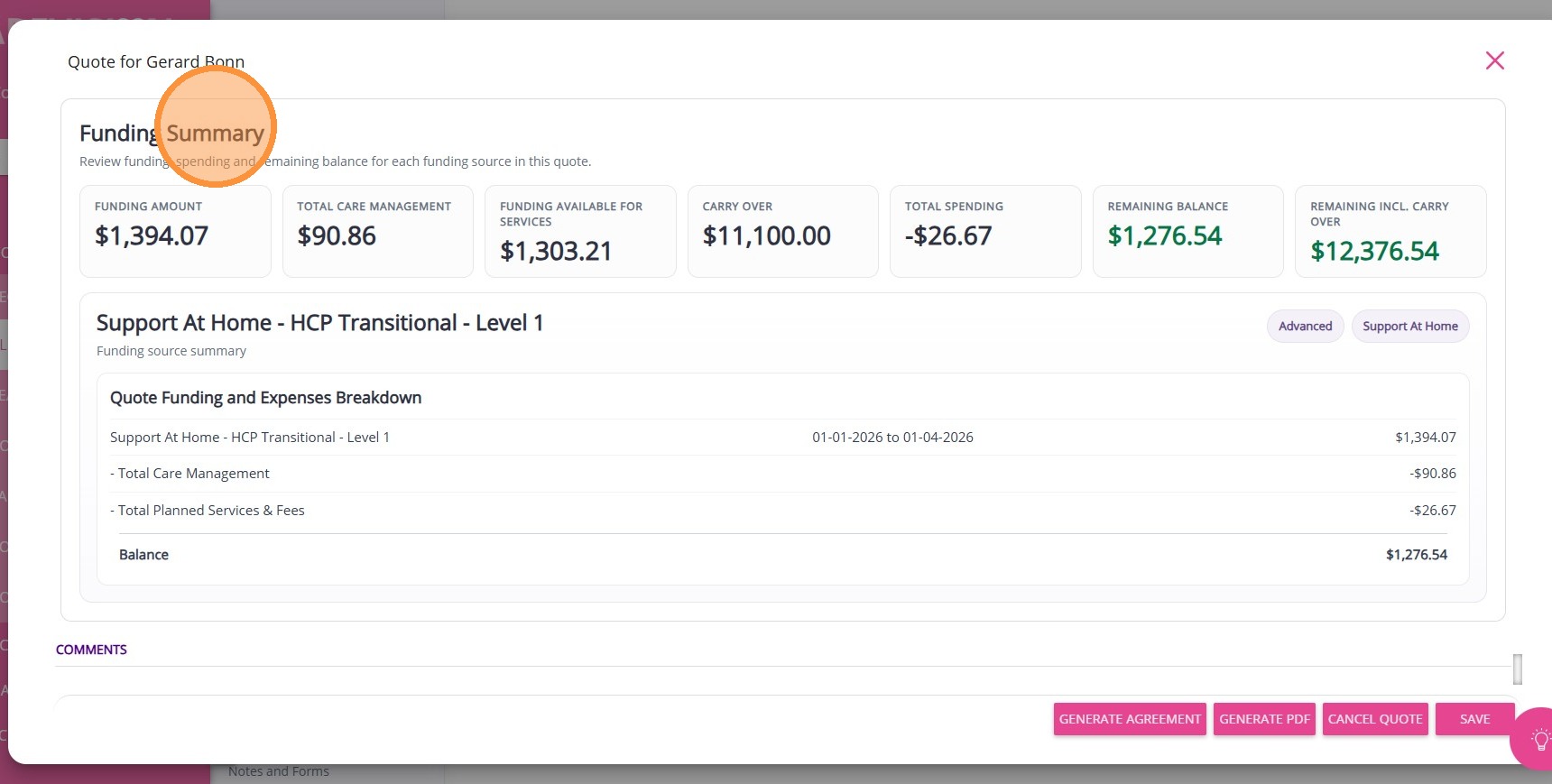Select the Total Spending card
Viewport: 1552px width, 784px height.
(984, 231)
